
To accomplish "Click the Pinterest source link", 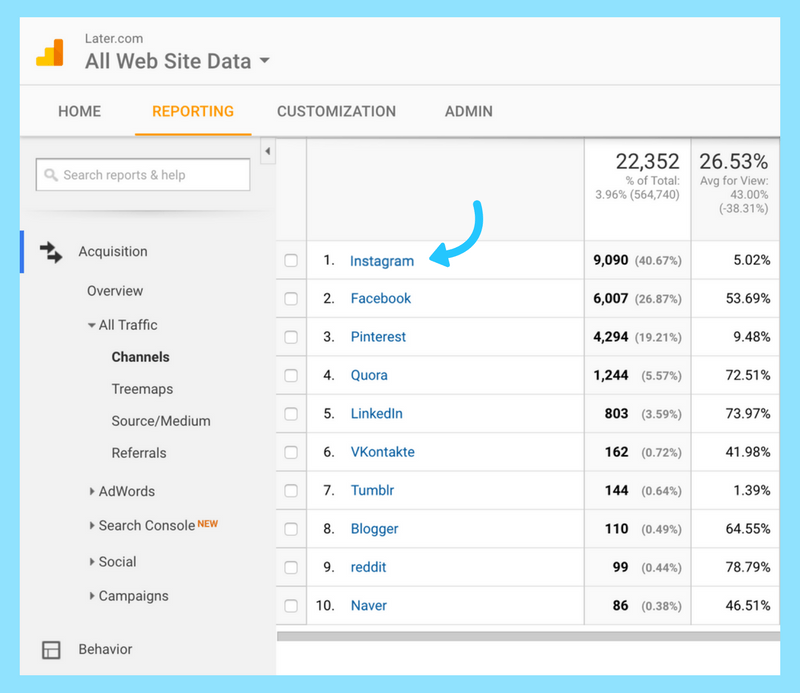I will click(378, 337).
